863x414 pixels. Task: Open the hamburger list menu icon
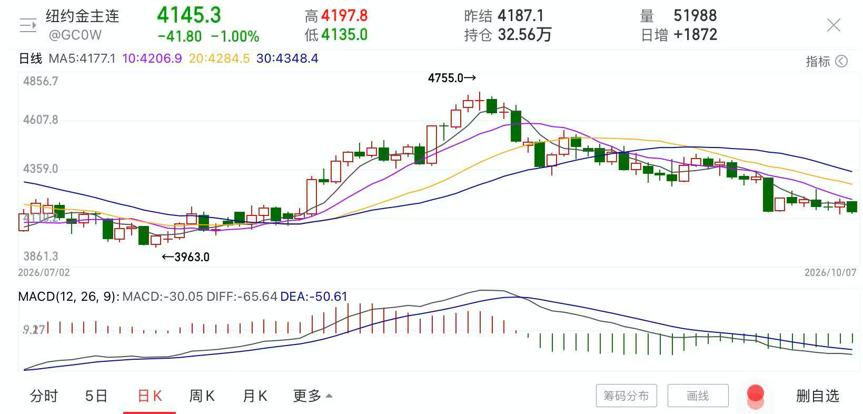tap(28, 25)
